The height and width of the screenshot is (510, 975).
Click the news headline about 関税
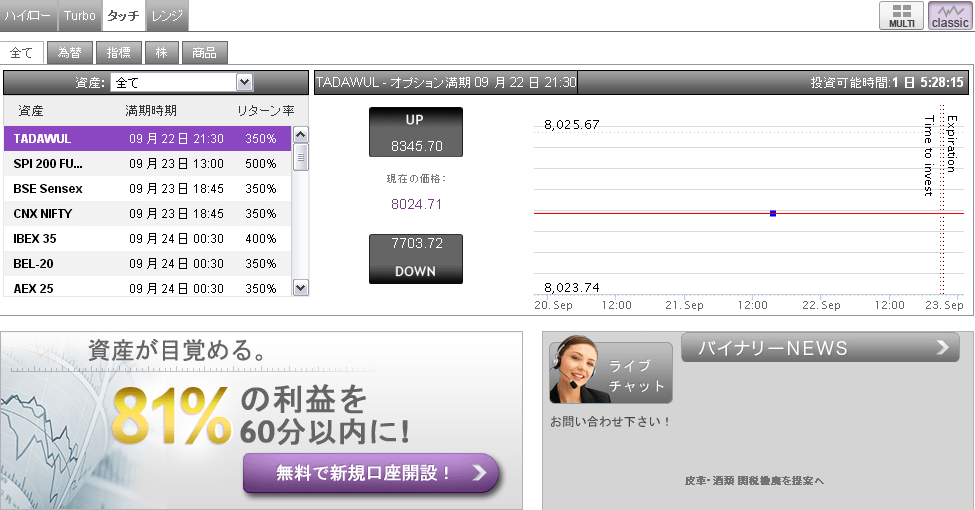click(754, 480)
